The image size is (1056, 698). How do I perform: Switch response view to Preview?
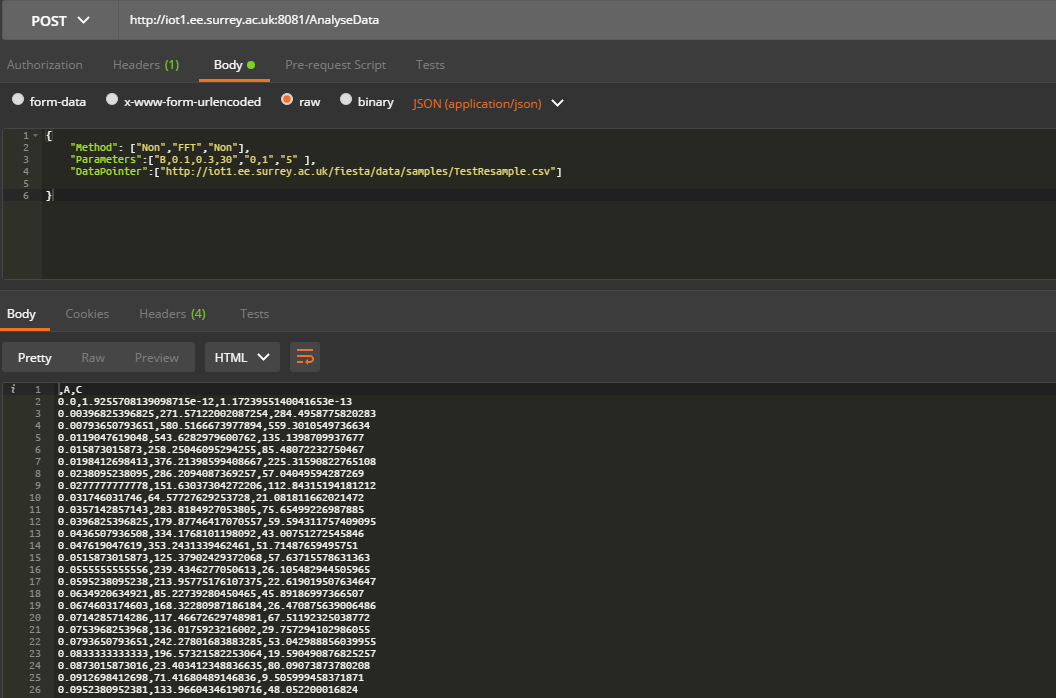(157, 358)
